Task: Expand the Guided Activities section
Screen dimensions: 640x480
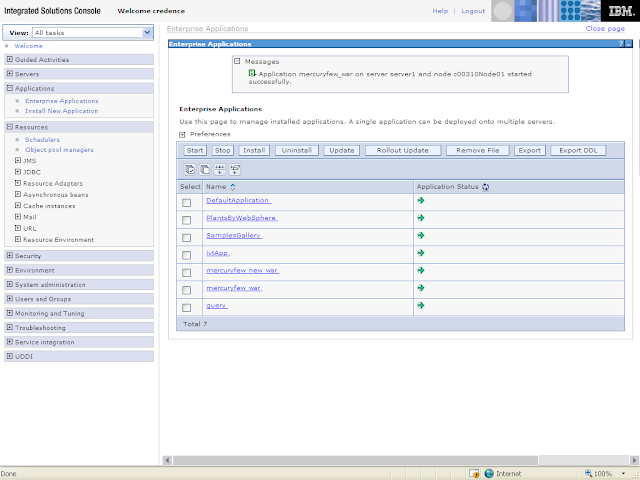Action: pyautogui.click(x=10, y=60)
